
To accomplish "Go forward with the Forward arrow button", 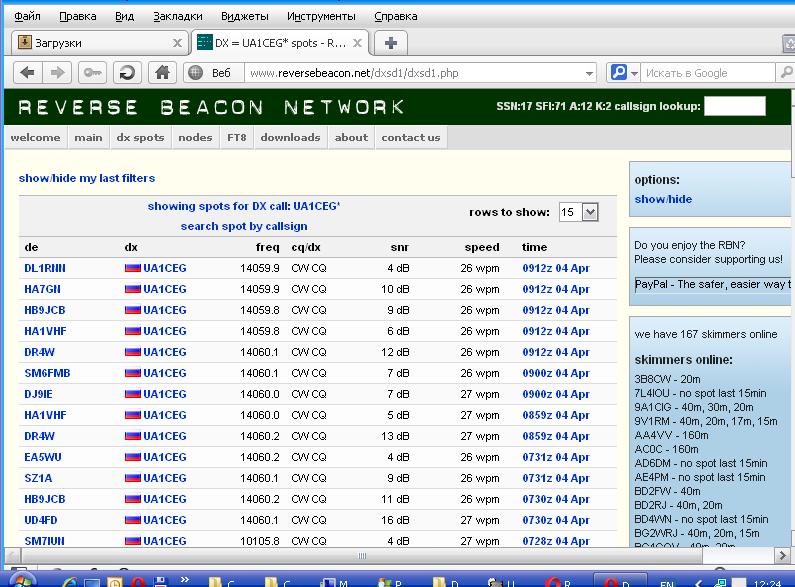I will pos(57,73).
